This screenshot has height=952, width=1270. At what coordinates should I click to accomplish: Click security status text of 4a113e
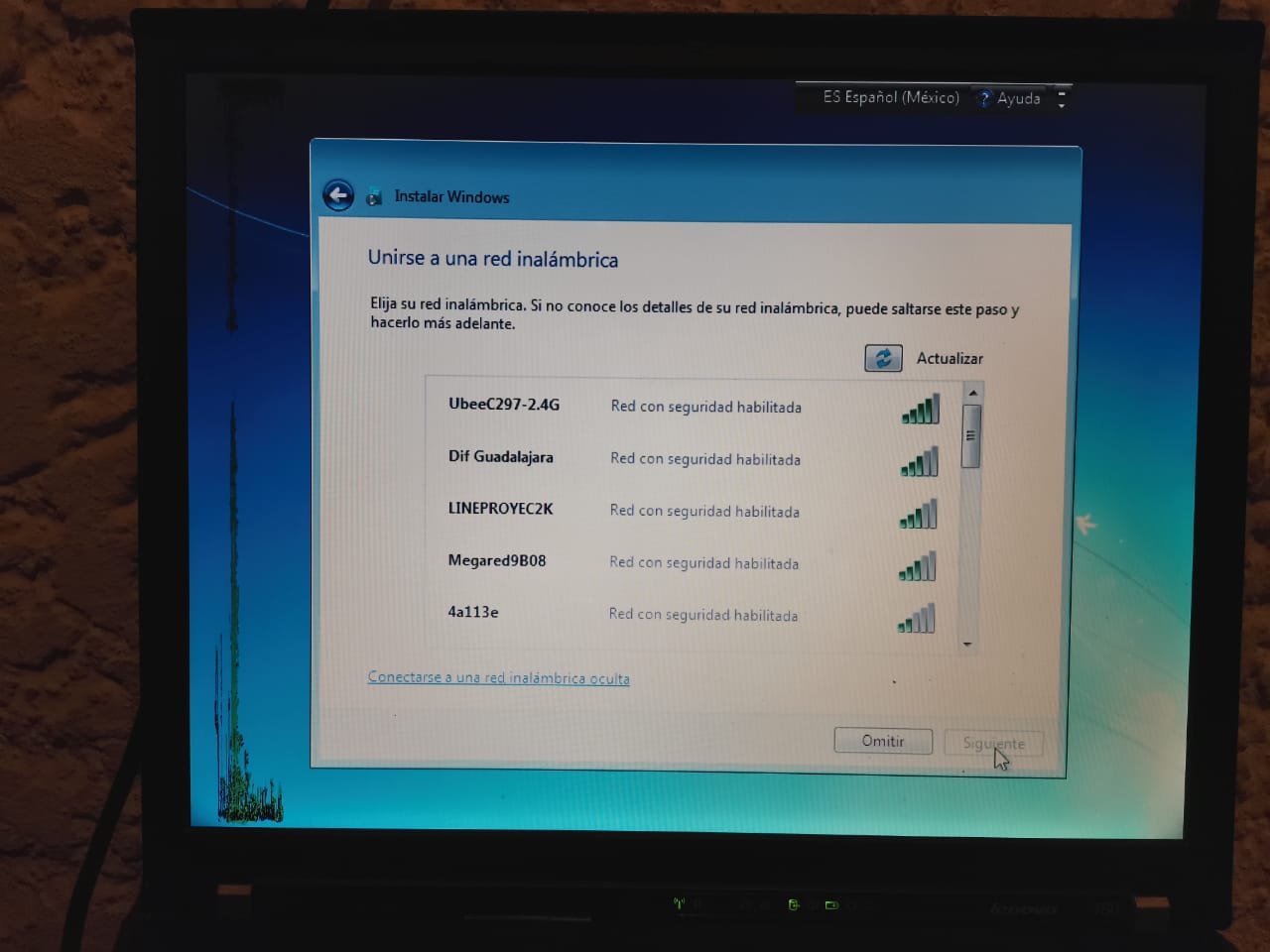[702, 615]
